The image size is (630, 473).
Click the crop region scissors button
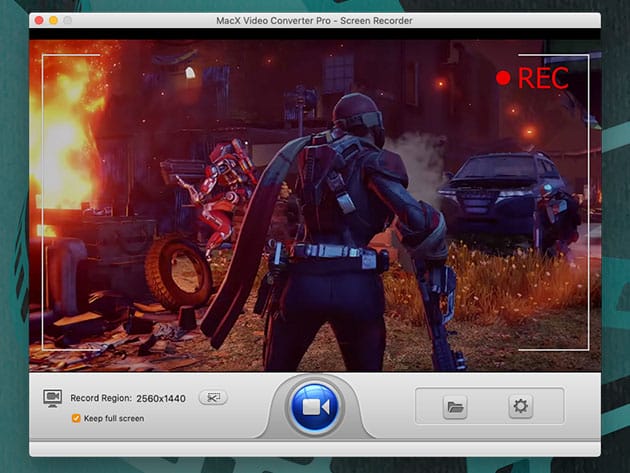212,398
